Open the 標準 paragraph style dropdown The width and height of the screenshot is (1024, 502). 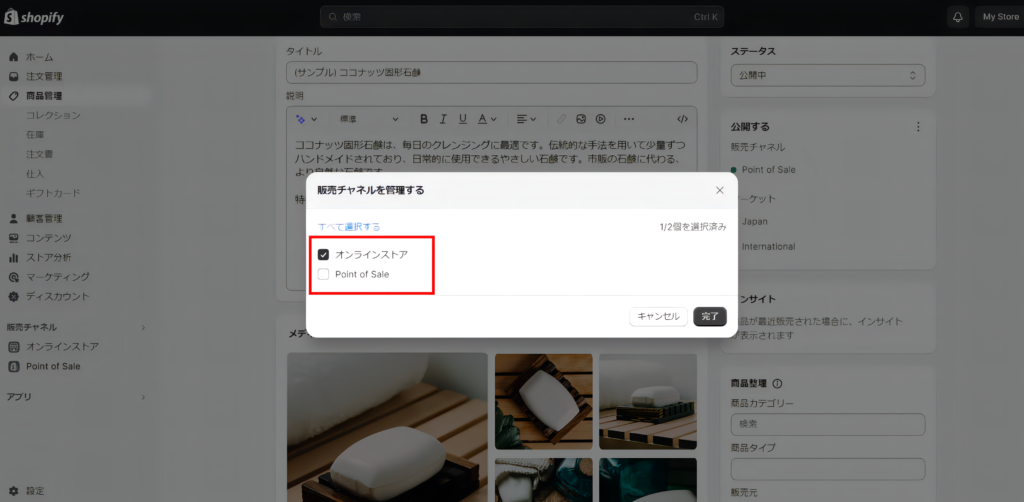(368, 119)
